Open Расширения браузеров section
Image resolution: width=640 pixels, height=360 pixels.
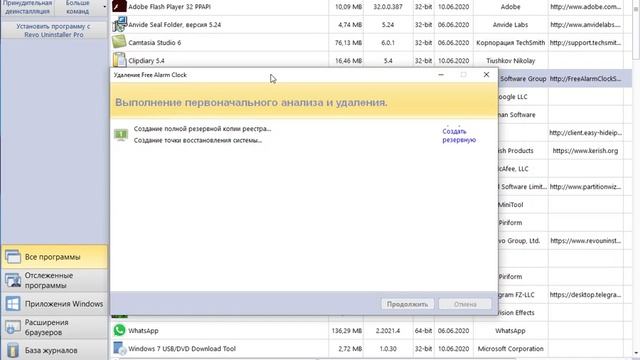click(54, 327)
